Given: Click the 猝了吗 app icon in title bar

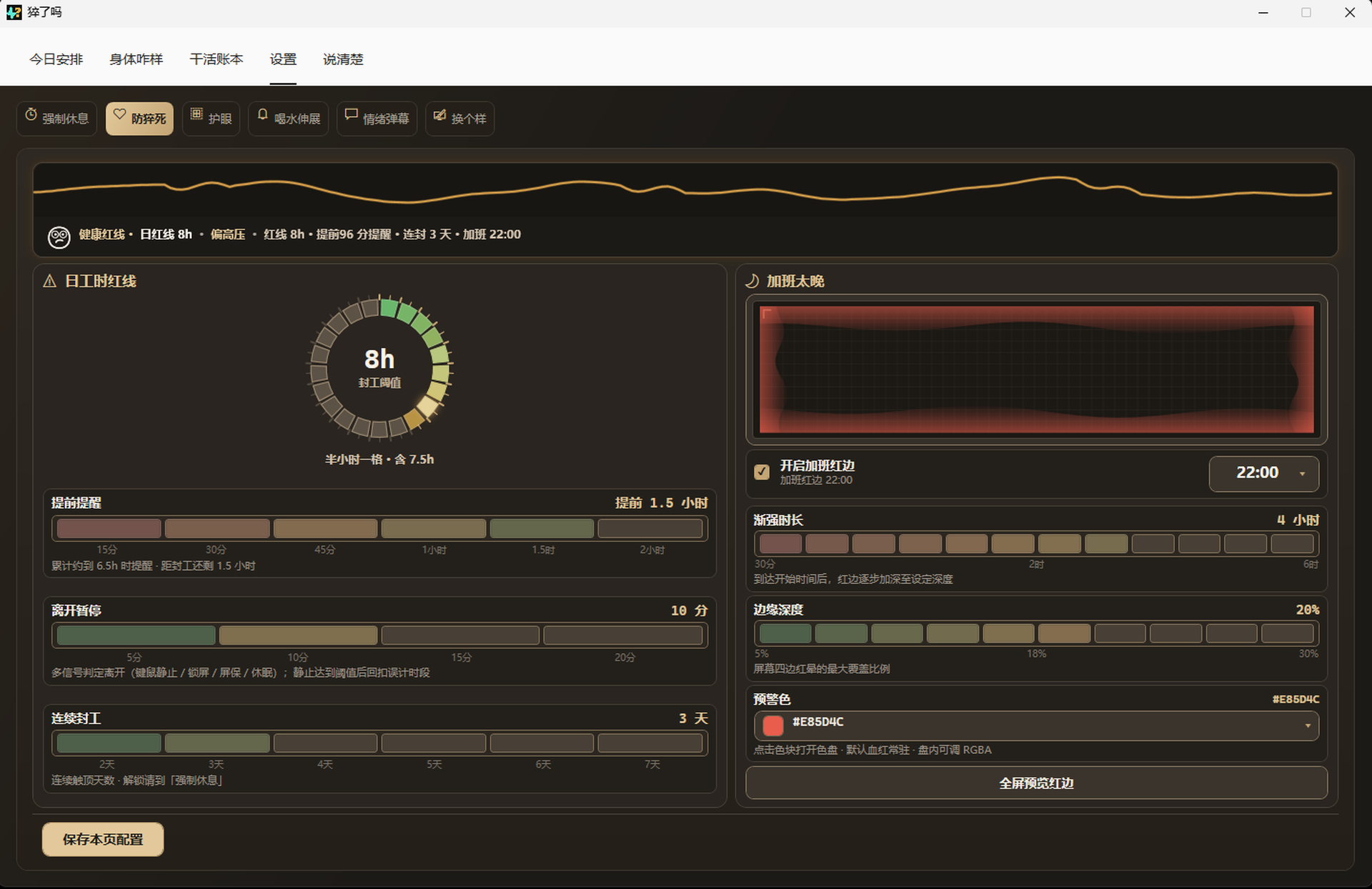Looking at the screenshot, I should click(14, 12).
